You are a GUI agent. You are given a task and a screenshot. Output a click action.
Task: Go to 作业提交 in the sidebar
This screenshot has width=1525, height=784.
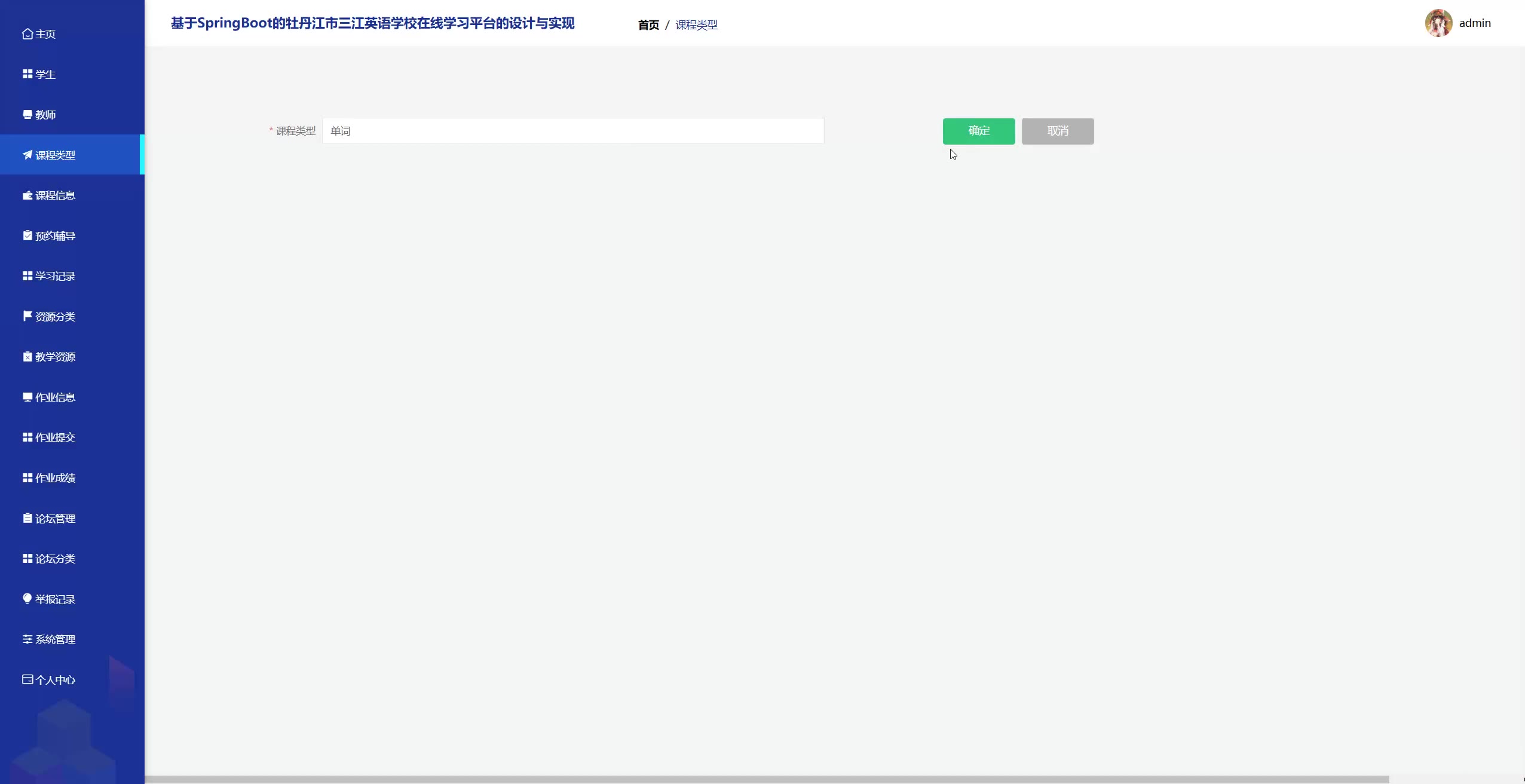55,437
